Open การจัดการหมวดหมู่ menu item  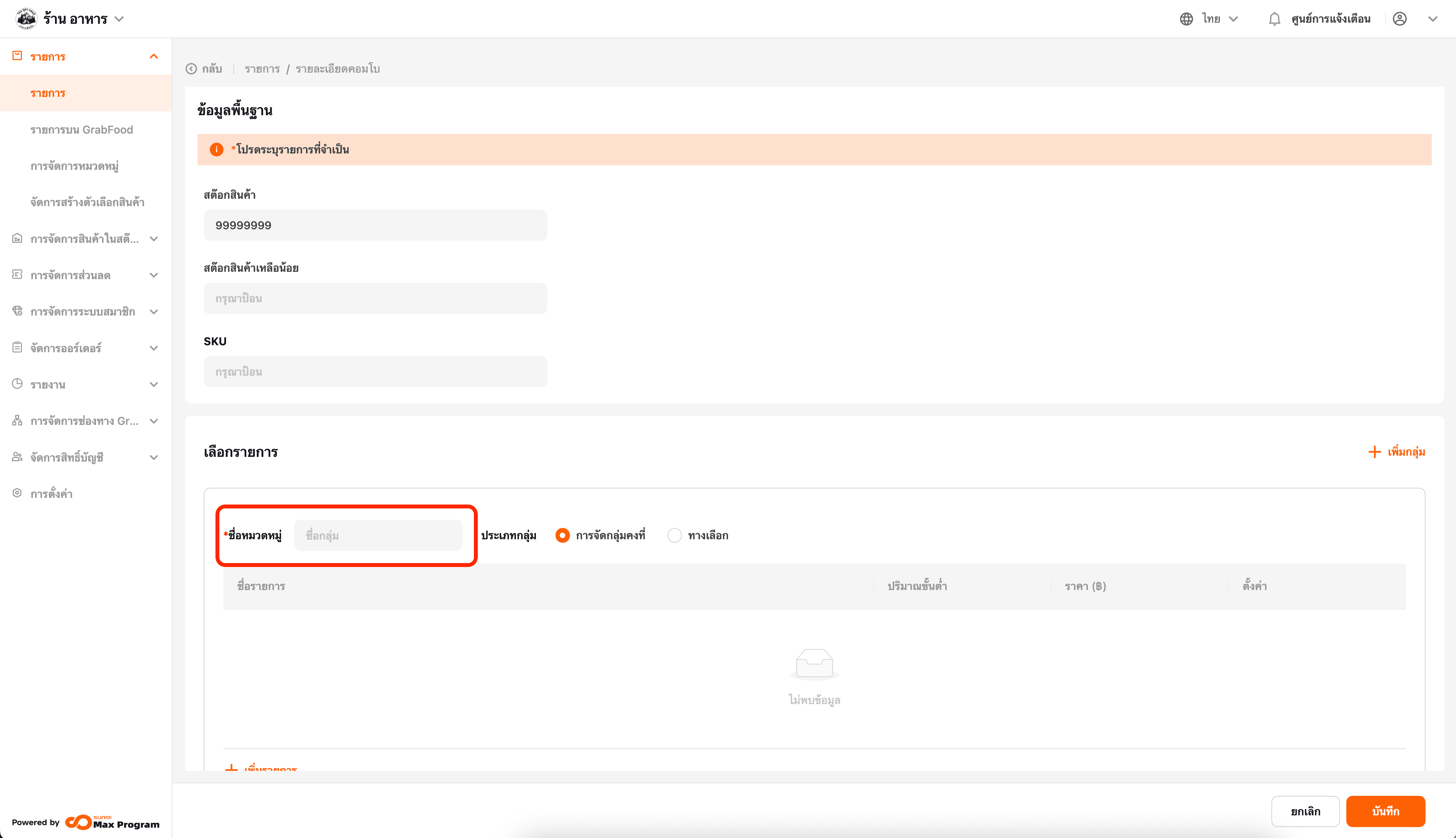click(75, 166)
